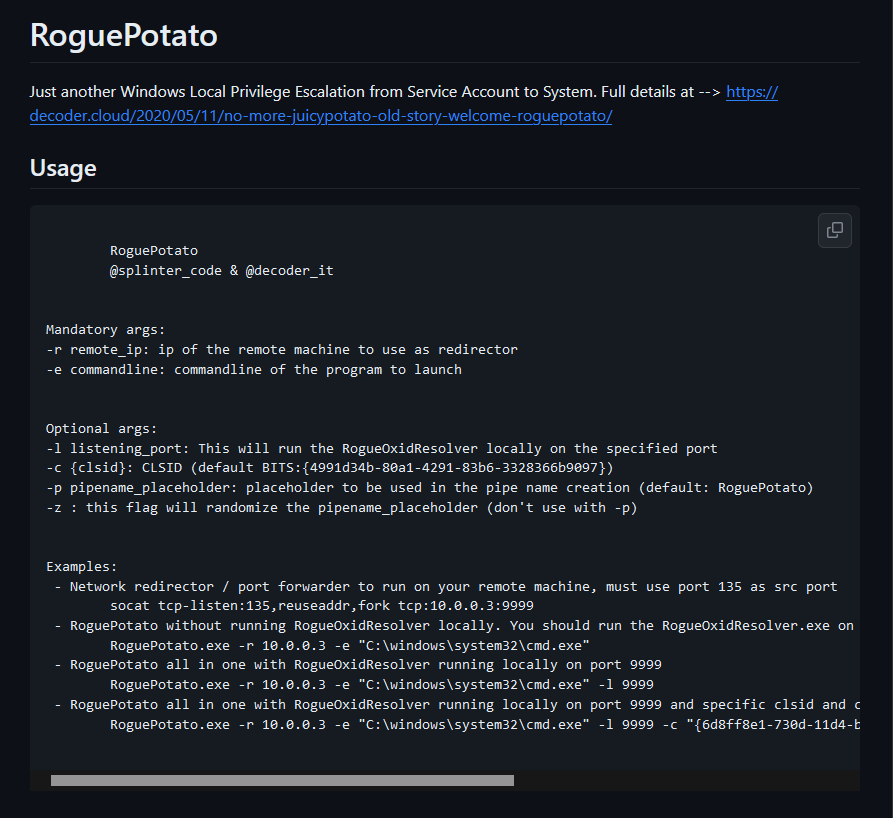This screenshot has width=893, height=818.
Task: Click the RoguePotato.exe command with -c clsid
Action: pyautogui.click(x=485, y=725)
